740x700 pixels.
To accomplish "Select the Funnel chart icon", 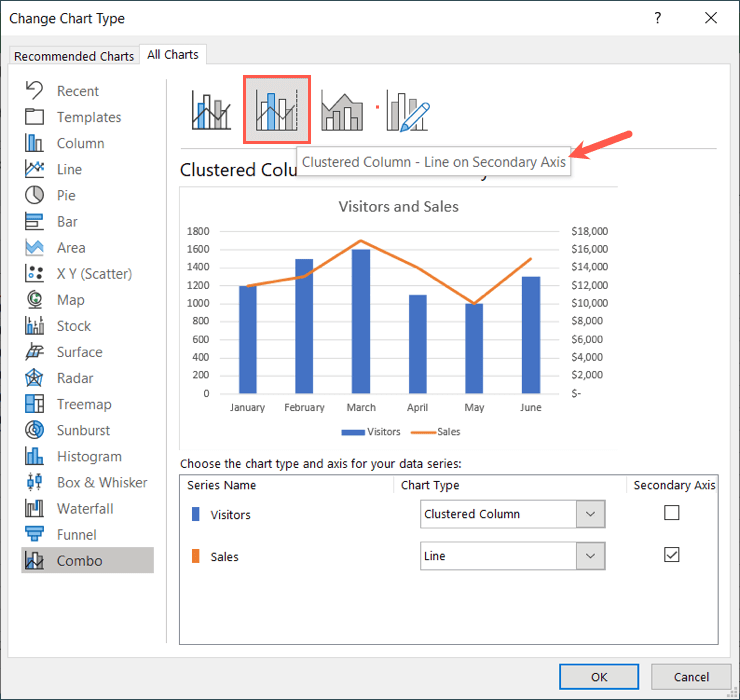I will pyautogui.click(x=34, y=534).
